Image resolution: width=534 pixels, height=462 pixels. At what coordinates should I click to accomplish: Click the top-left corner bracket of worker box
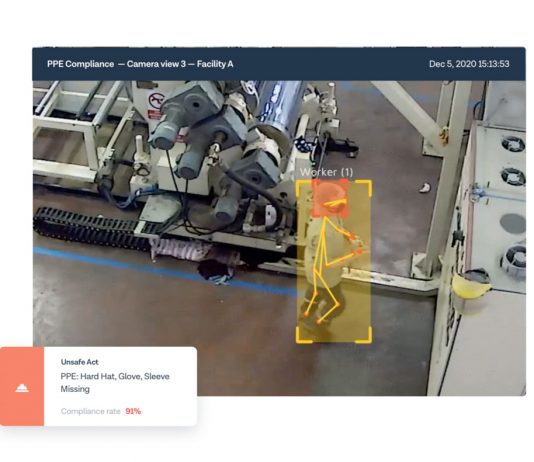302,187
